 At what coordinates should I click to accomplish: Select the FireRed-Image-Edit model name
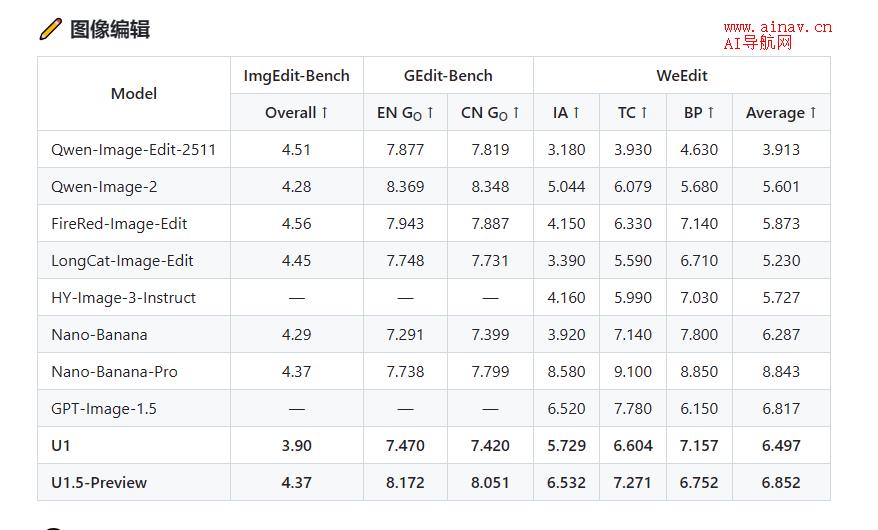coord(119,223)
